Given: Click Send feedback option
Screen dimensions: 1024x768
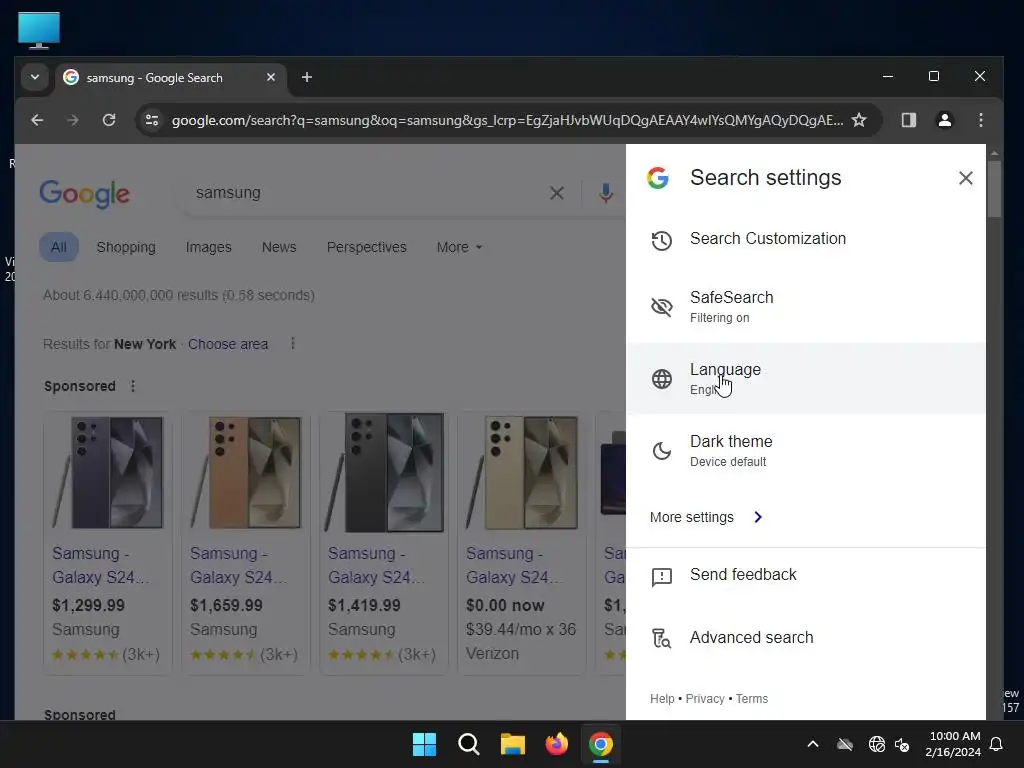Looking at the screenshot, I should (805, 575).
